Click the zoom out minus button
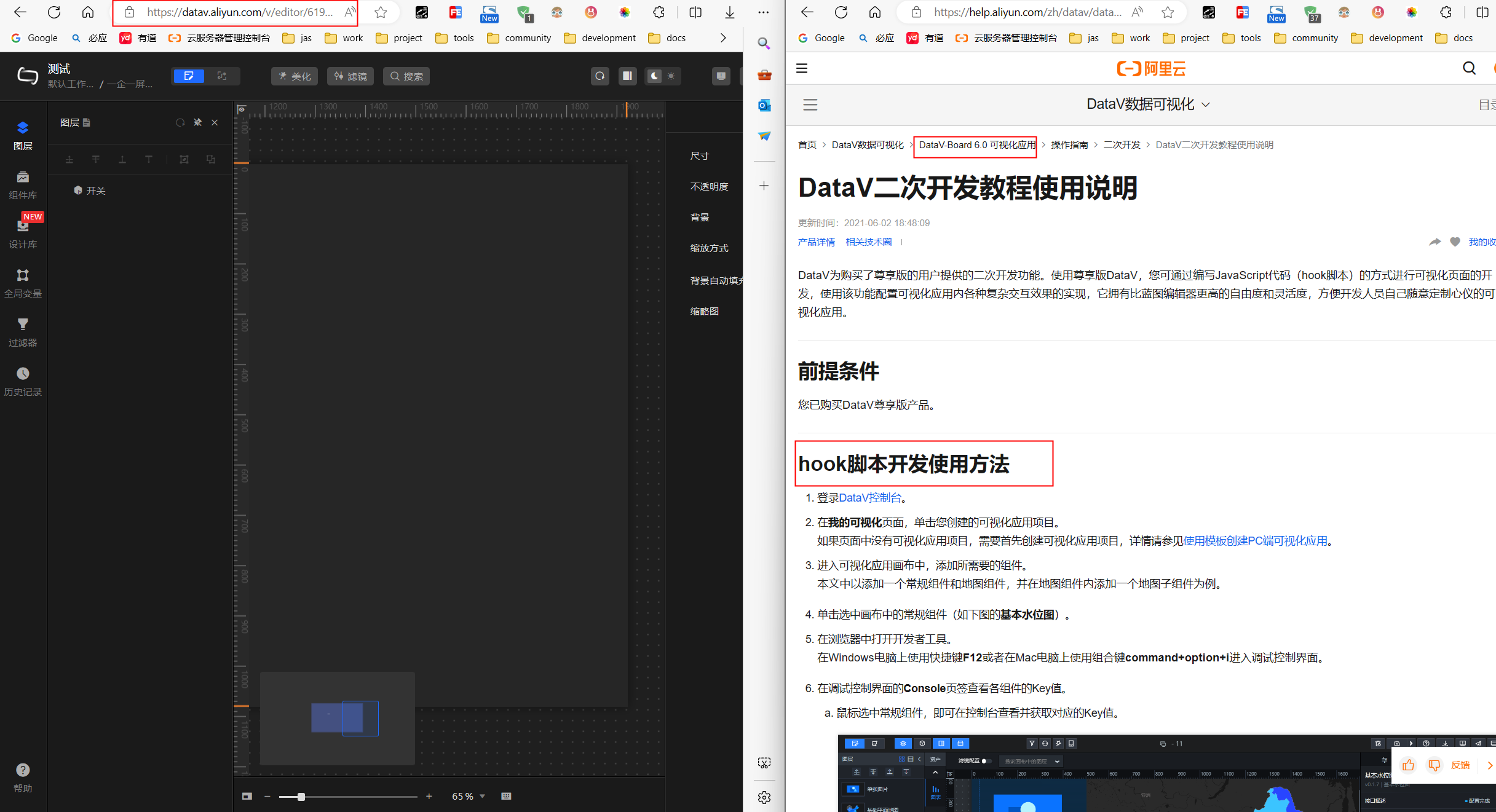This screenshot has height=812, width=1496. [x=267, y=796]
